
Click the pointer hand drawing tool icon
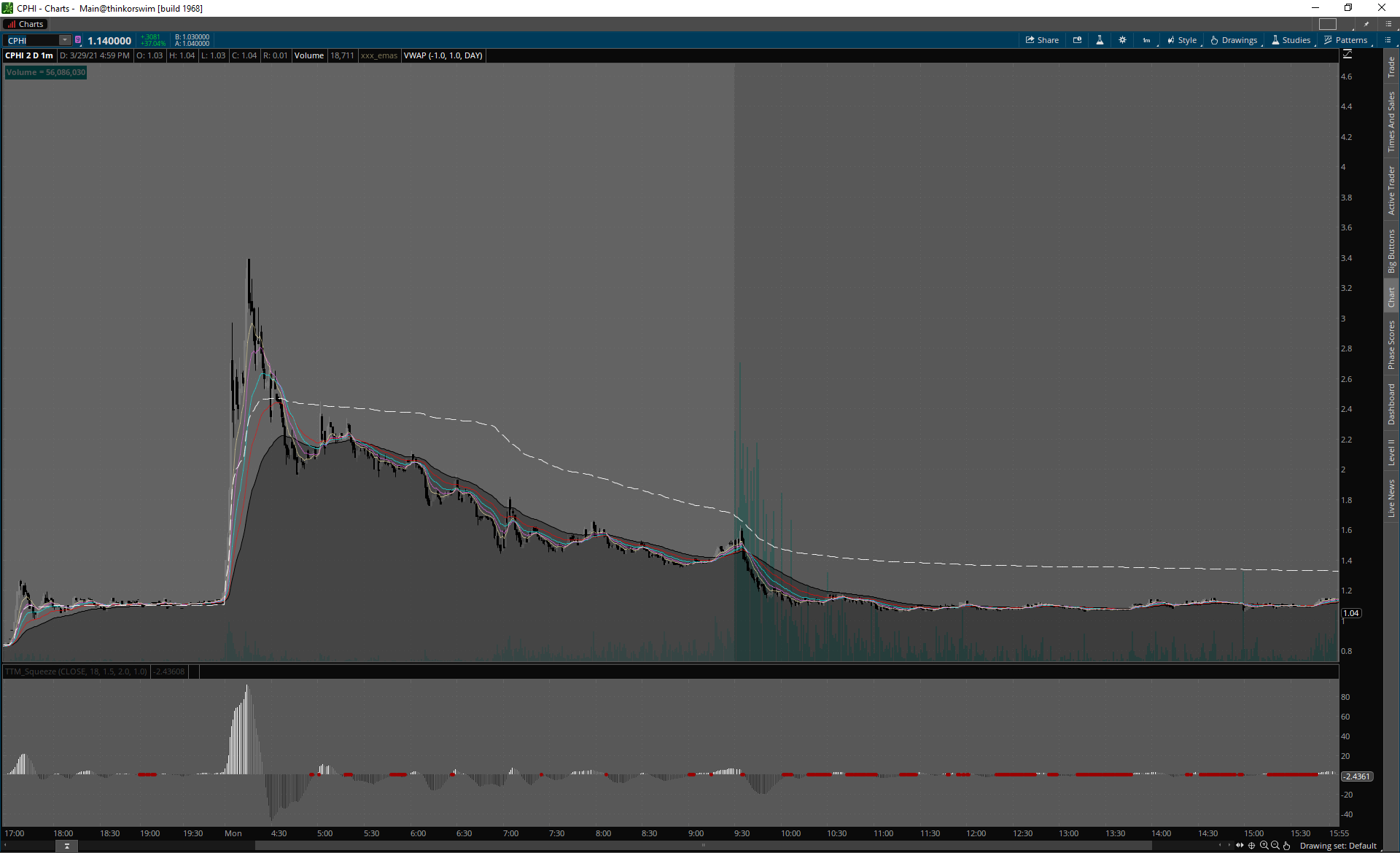(1286, 846)
